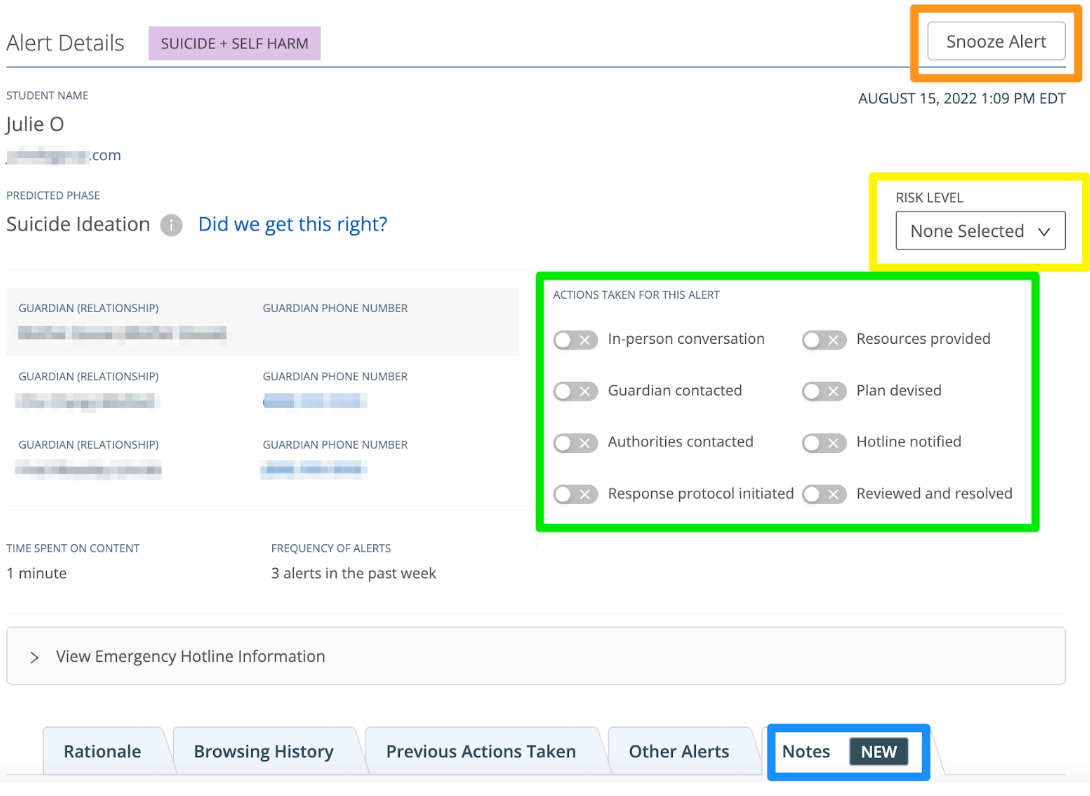Enable Response protocol initiated toggle

click(576, 494)
